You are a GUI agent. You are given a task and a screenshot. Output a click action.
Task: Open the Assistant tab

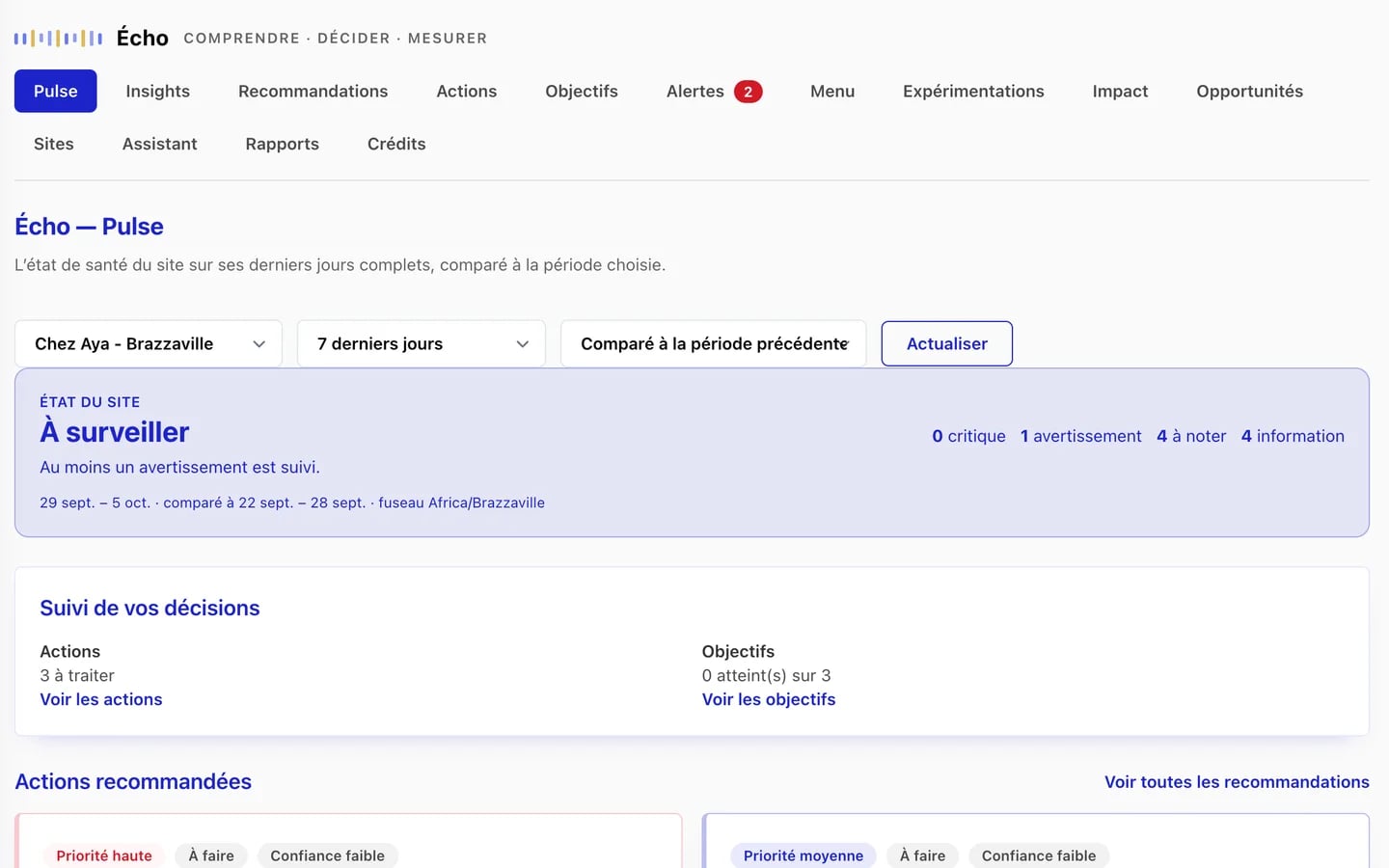coord(159,144)
